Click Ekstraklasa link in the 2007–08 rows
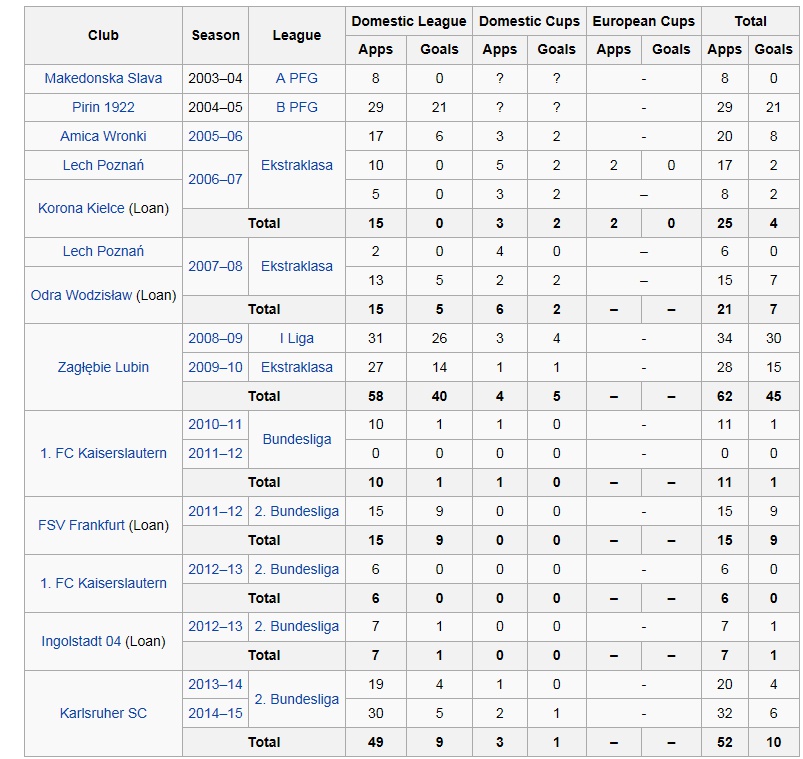The height and width of the screenshot is (759, 803). point(297,266)
